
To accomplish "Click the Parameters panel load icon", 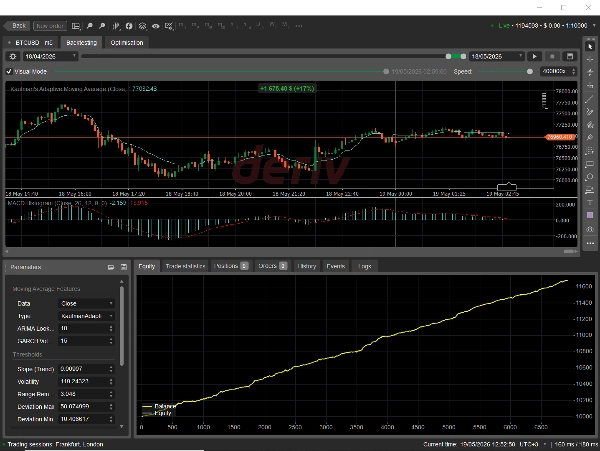I will tap(111, 267).
